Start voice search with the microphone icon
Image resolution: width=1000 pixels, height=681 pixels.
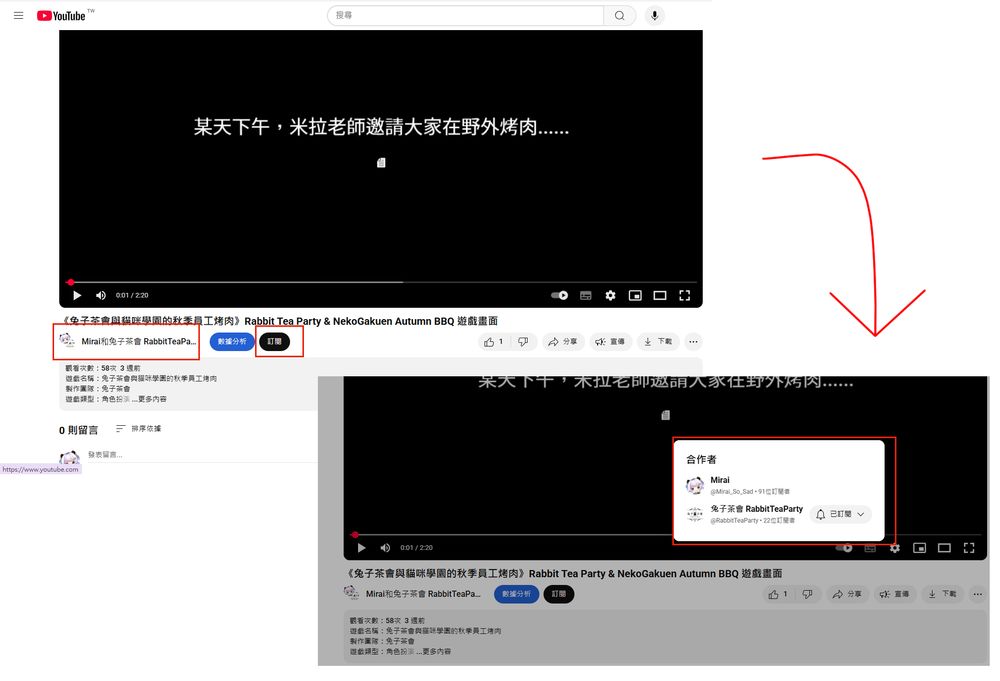point(654,15)
